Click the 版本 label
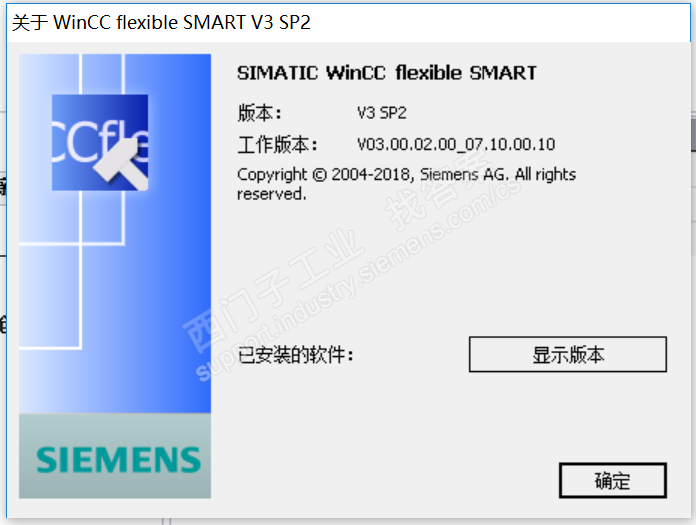This screenshot has width=696, height=525. coord(260,113)
